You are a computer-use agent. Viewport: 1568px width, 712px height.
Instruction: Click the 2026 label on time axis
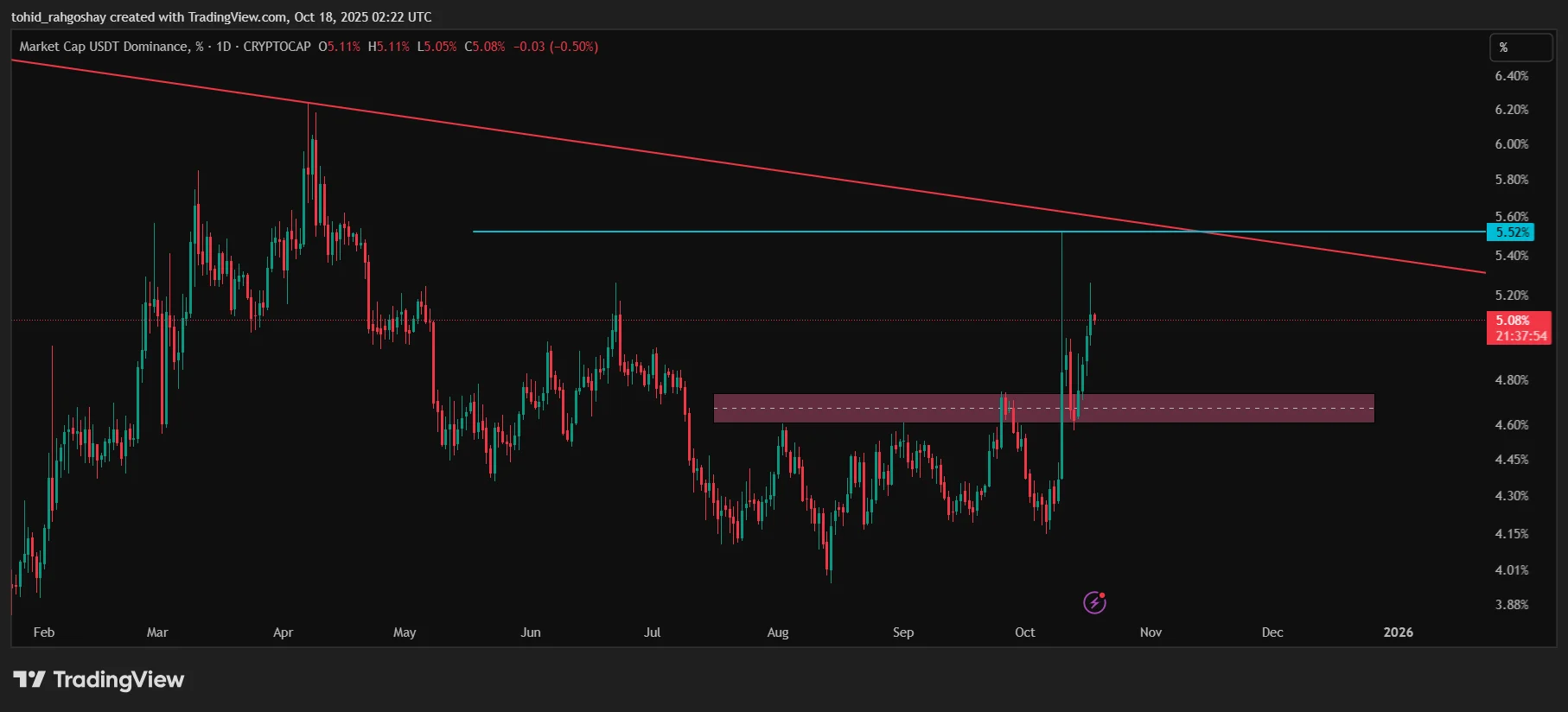point(1398,633)
